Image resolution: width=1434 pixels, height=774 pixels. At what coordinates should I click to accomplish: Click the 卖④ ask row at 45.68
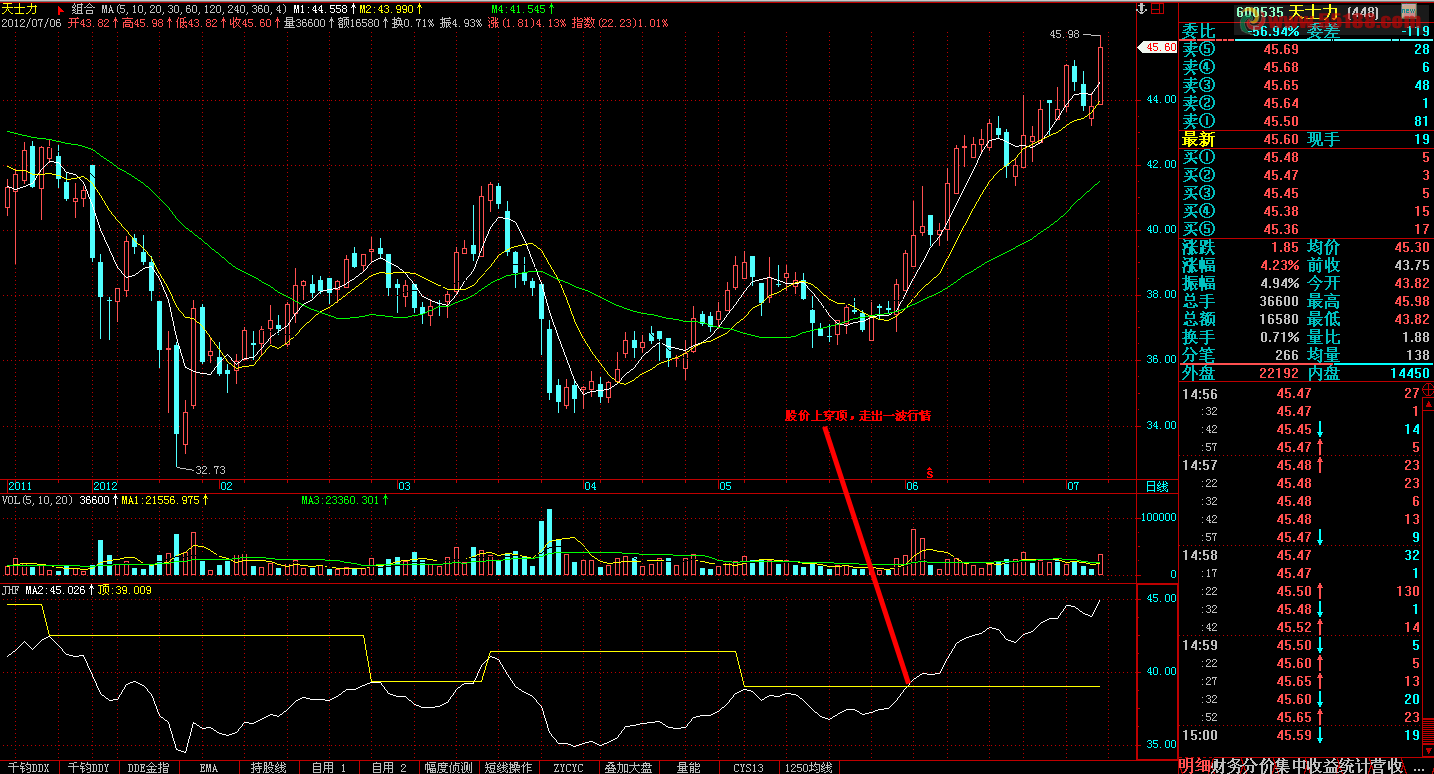(1306, 67)
